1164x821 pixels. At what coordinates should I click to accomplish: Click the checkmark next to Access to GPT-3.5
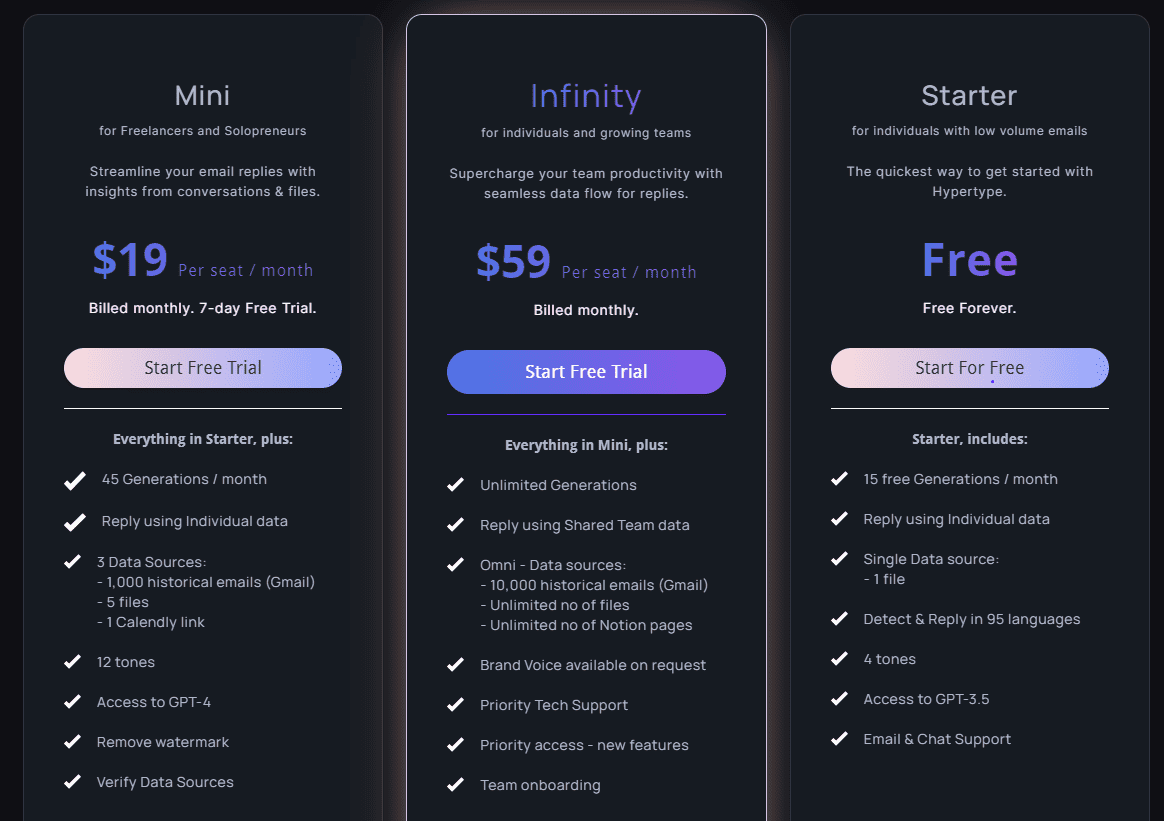tap(839, 699)
